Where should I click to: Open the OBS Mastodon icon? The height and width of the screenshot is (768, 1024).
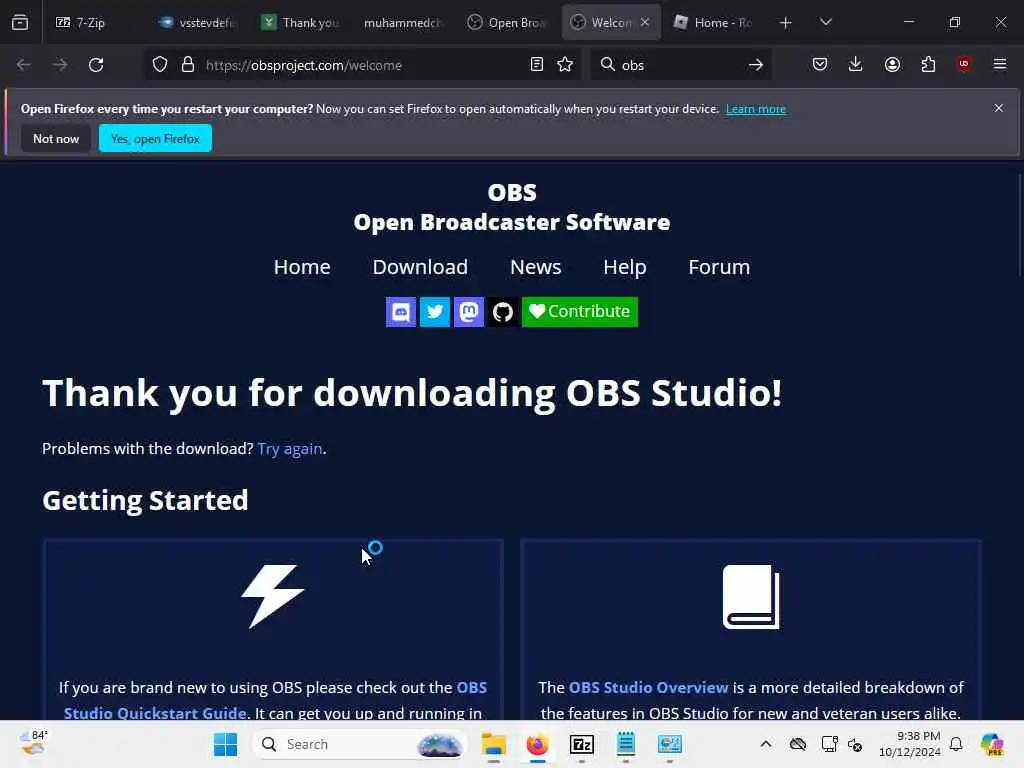point(469,312)
